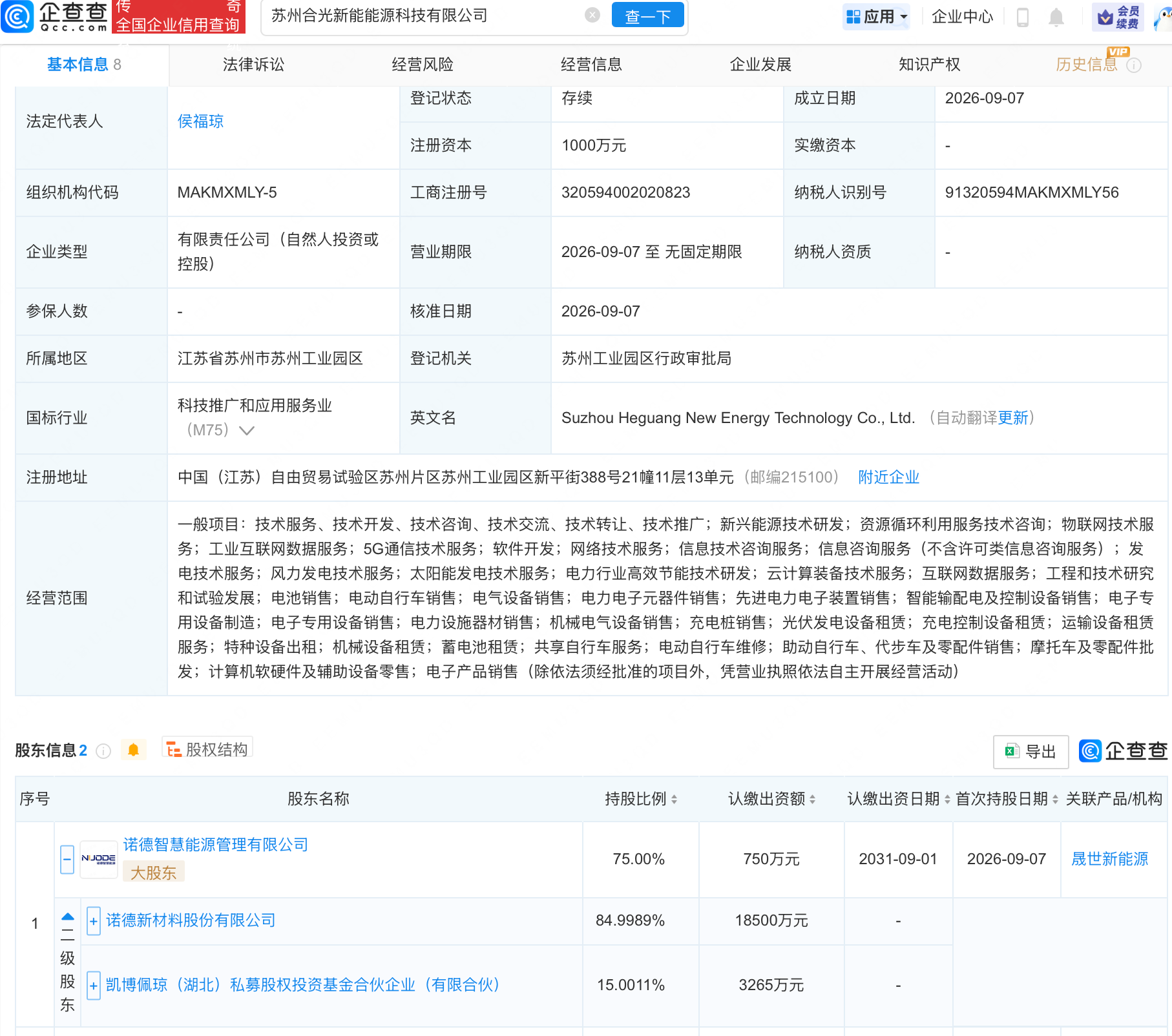The image size is (1172, 1036).
Task: Open info icon beside 股东信息
Action: [x=103, y=751]
